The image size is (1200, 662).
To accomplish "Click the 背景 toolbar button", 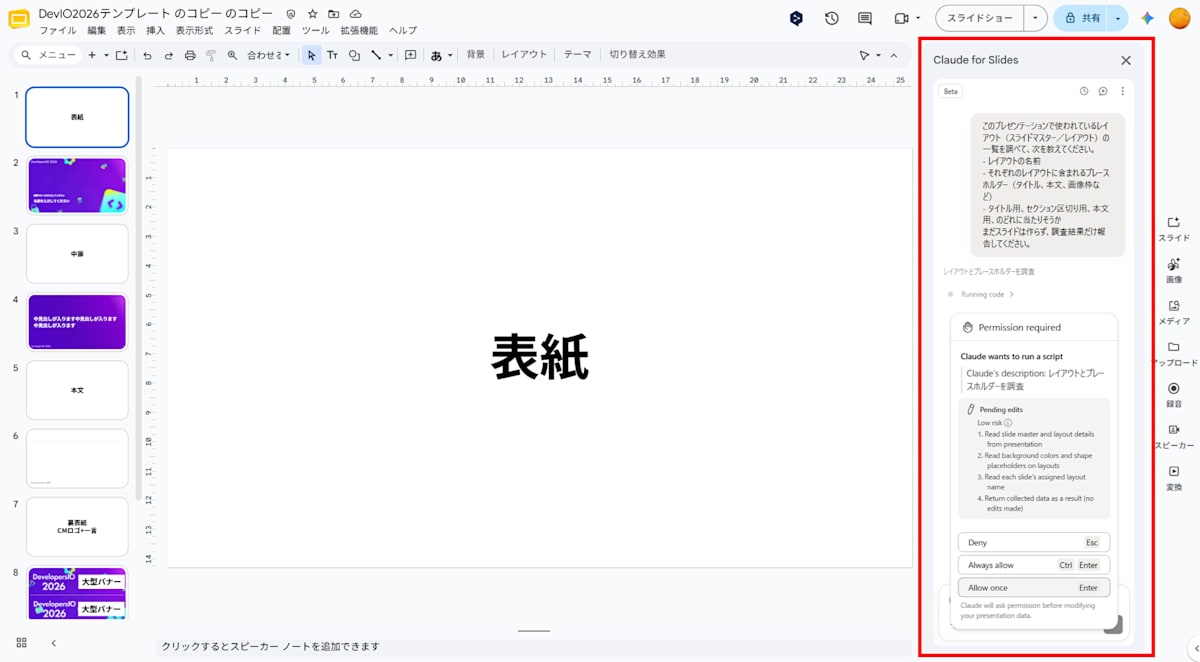I will [x=476, y=55].
